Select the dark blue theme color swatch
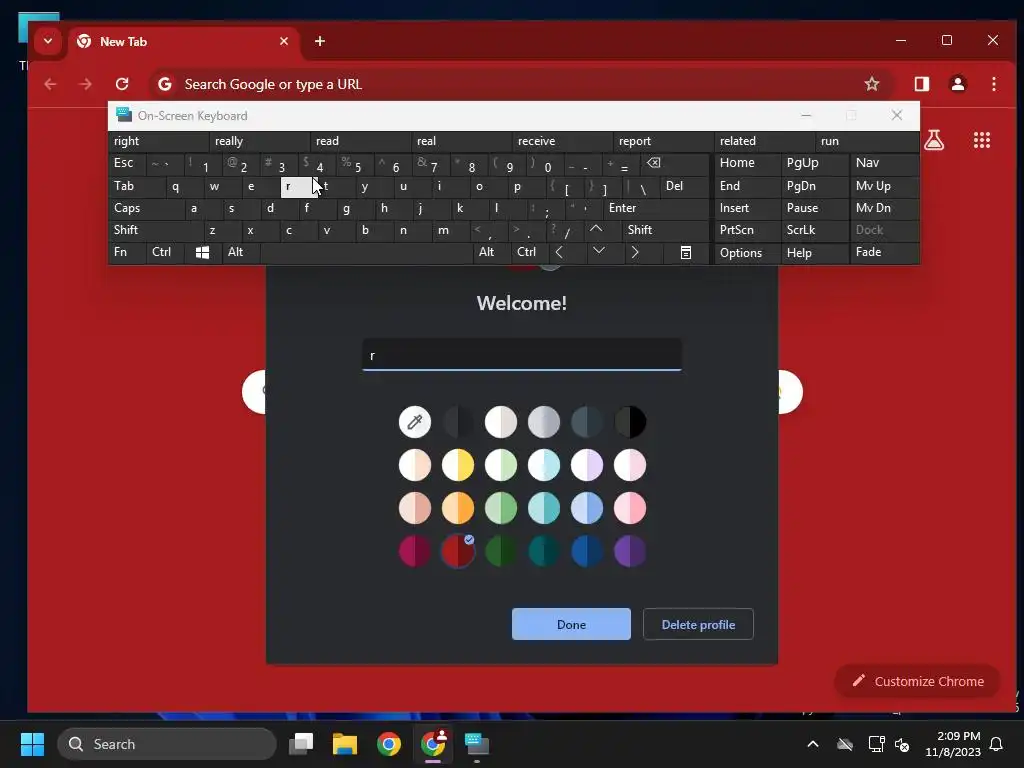This screenshot has height=768, width=1024. [587, 551]
